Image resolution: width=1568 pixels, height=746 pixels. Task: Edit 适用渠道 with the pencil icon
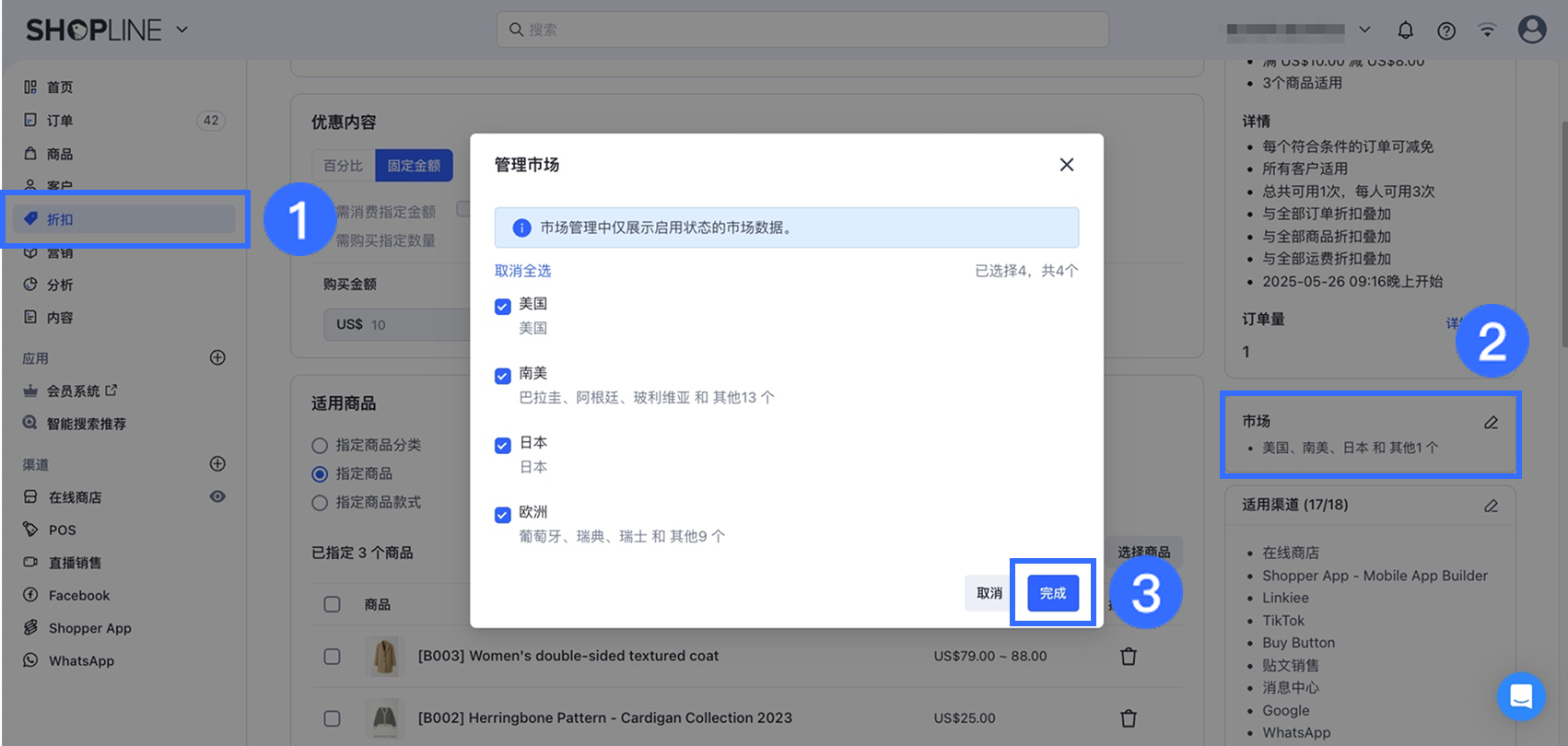(1491, 506)
